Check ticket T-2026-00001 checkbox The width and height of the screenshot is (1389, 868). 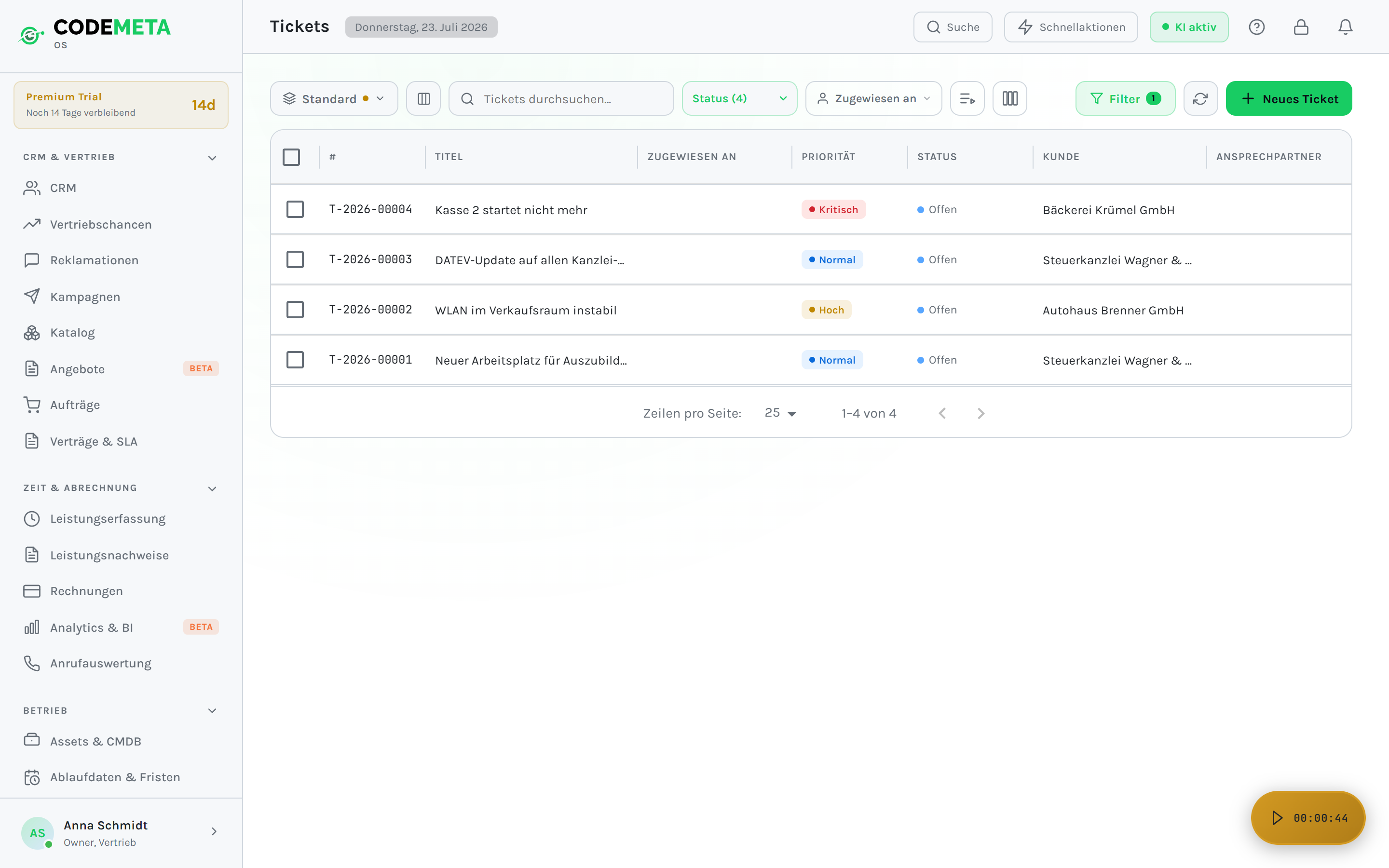point(295,360)
